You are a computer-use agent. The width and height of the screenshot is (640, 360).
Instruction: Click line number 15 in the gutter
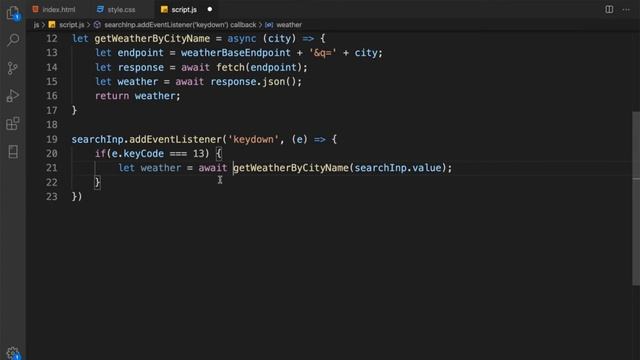(52, 82)
